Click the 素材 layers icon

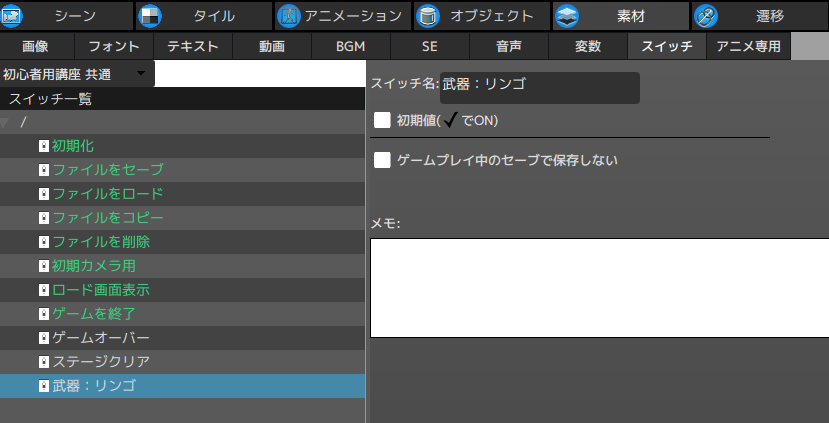[566, 16]
